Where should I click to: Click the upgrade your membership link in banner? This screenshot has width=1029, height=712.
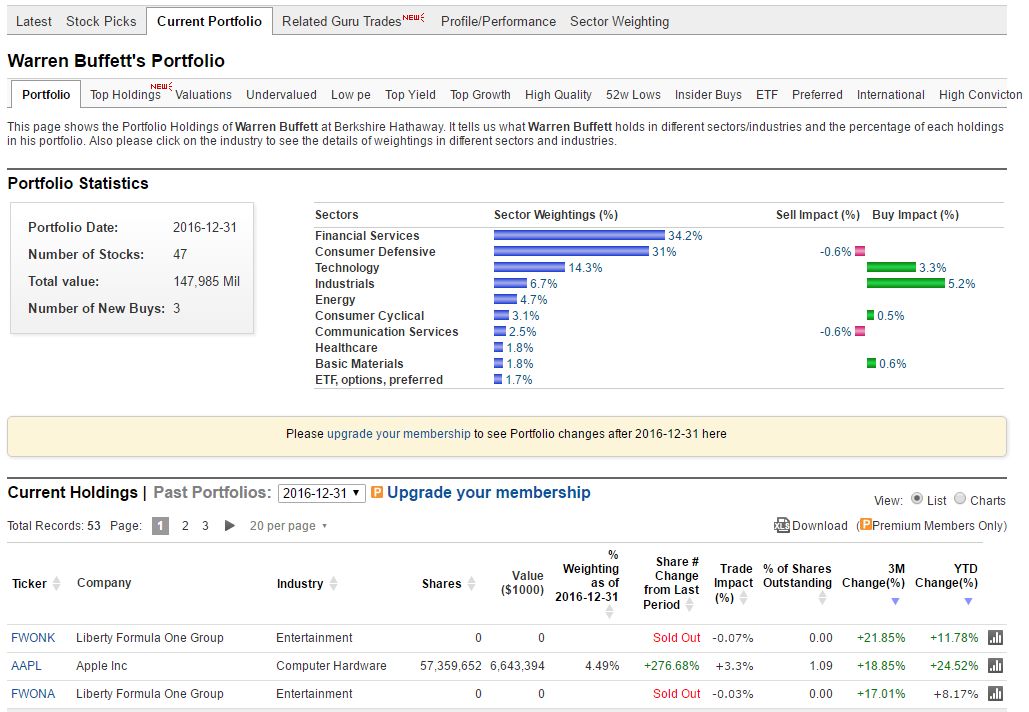[x=398, y=434]
